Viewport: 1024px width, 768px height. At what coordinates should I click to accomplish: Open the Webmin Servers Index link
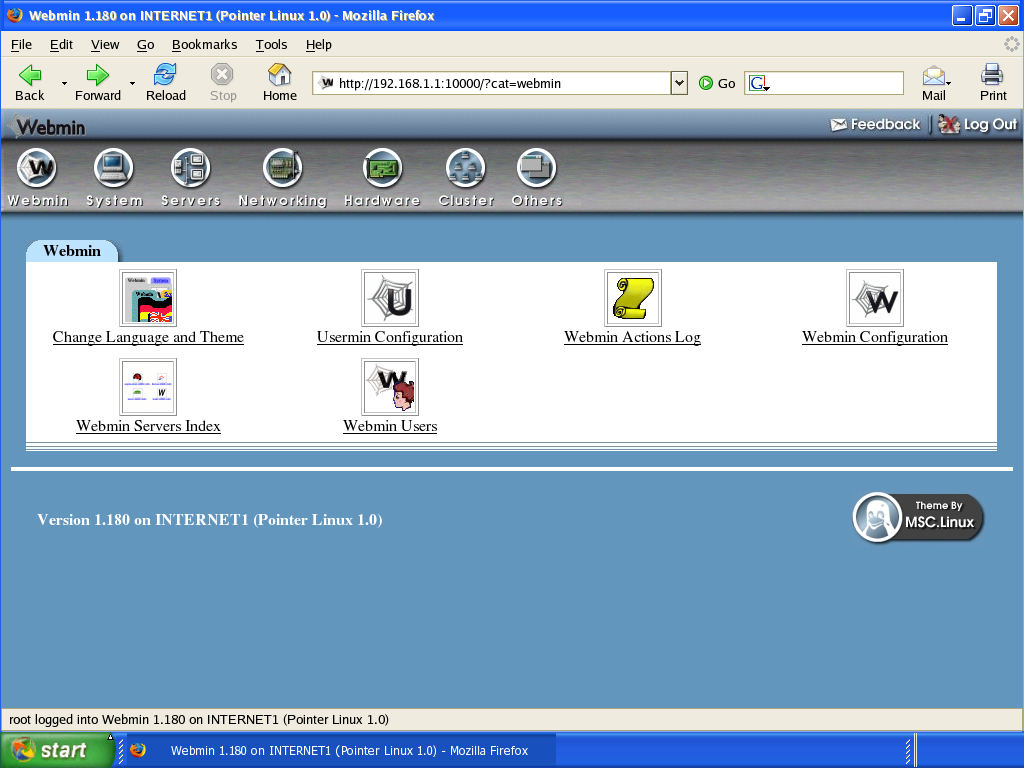point(148,426)
